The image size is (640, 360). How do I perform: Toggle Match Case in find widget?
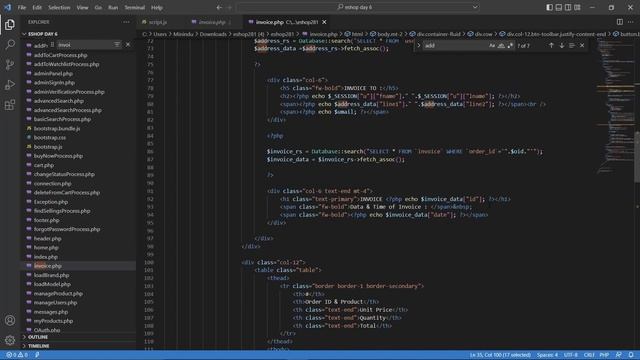pos(492,46)
